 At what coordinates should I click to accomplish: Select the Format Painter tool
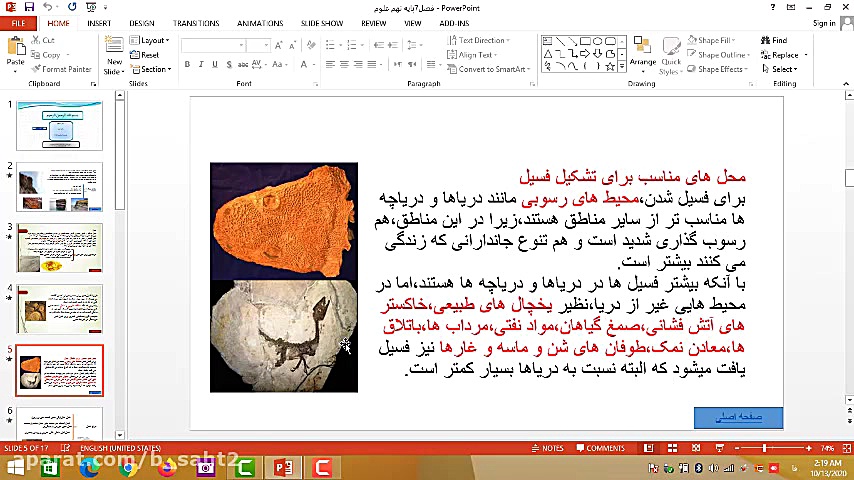tap(61, 69)
